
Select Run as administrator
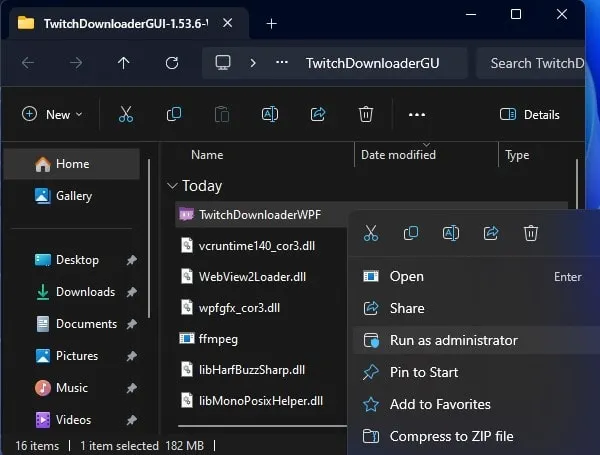(476, 340)
